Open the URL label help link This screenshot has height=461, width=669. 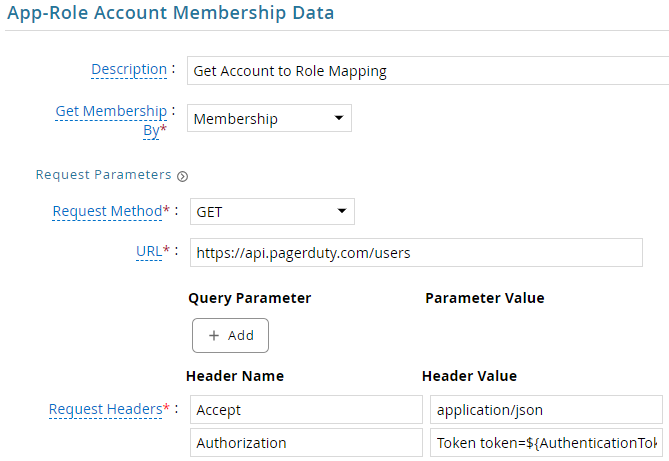coord(149,251)
